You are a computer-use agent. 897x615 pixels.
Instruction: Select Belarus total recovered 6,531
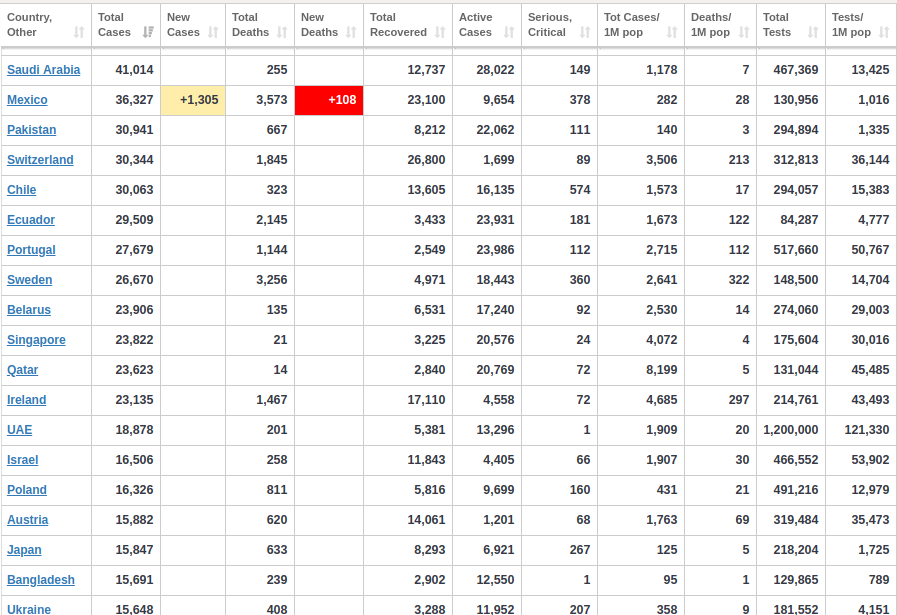point(430,310)
